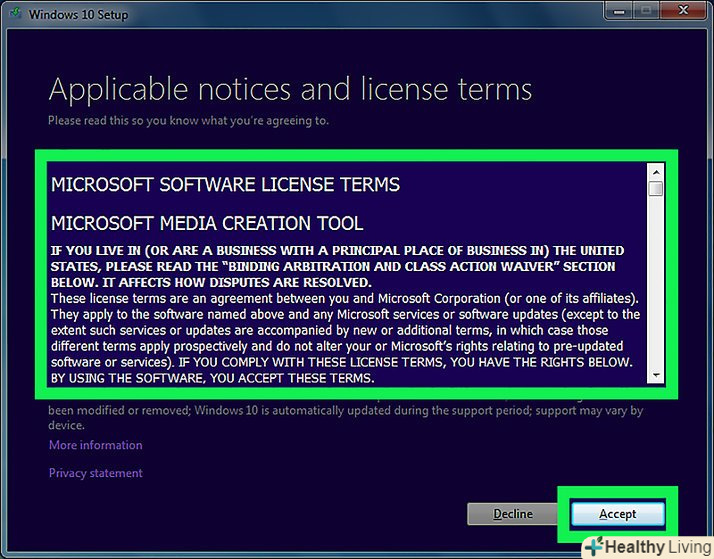
Task: Decline the license terms
Action: click(x=513, y=514)
